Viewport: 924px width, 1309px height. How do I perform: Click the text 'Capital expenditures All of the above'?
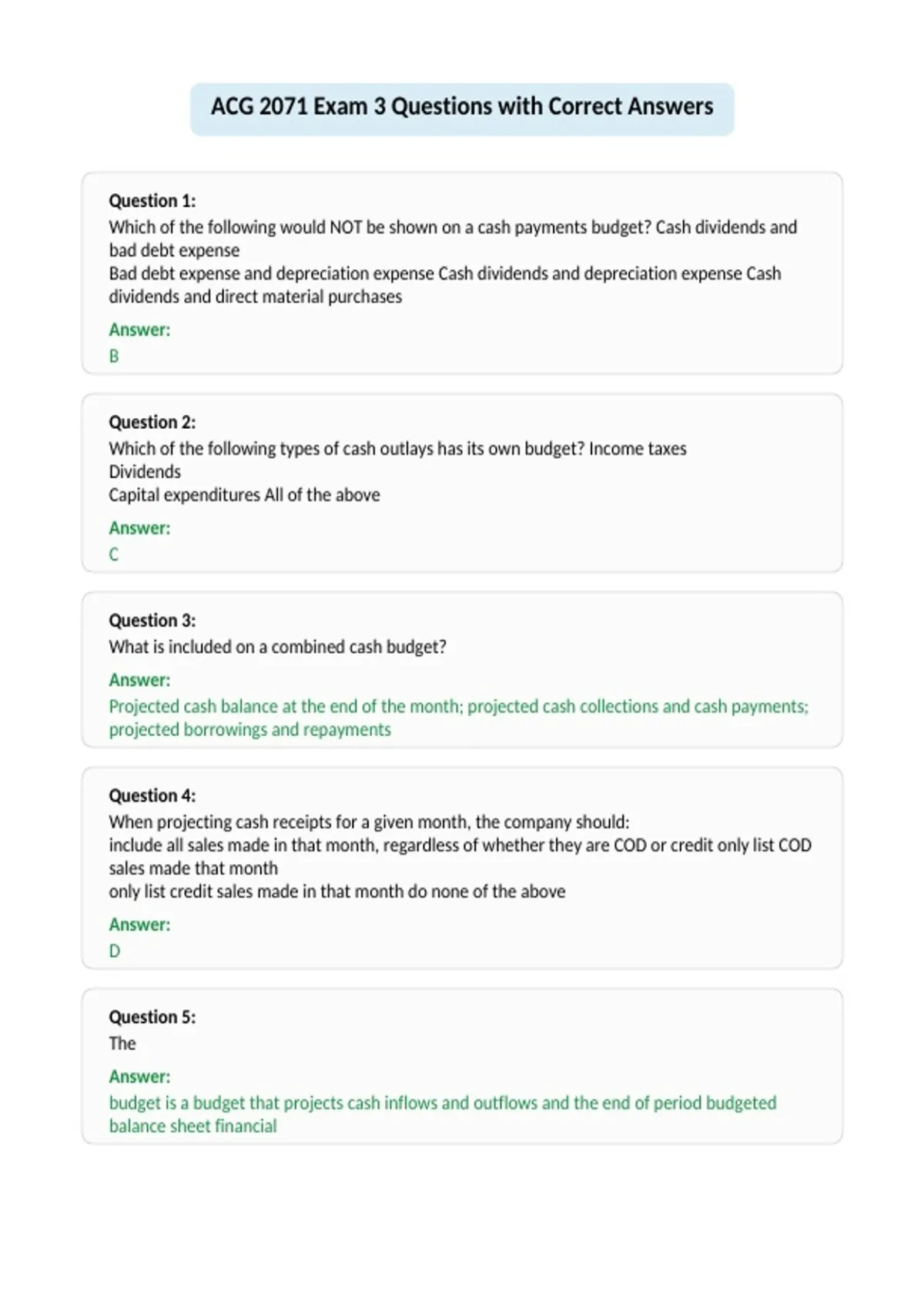coord(244,495)
